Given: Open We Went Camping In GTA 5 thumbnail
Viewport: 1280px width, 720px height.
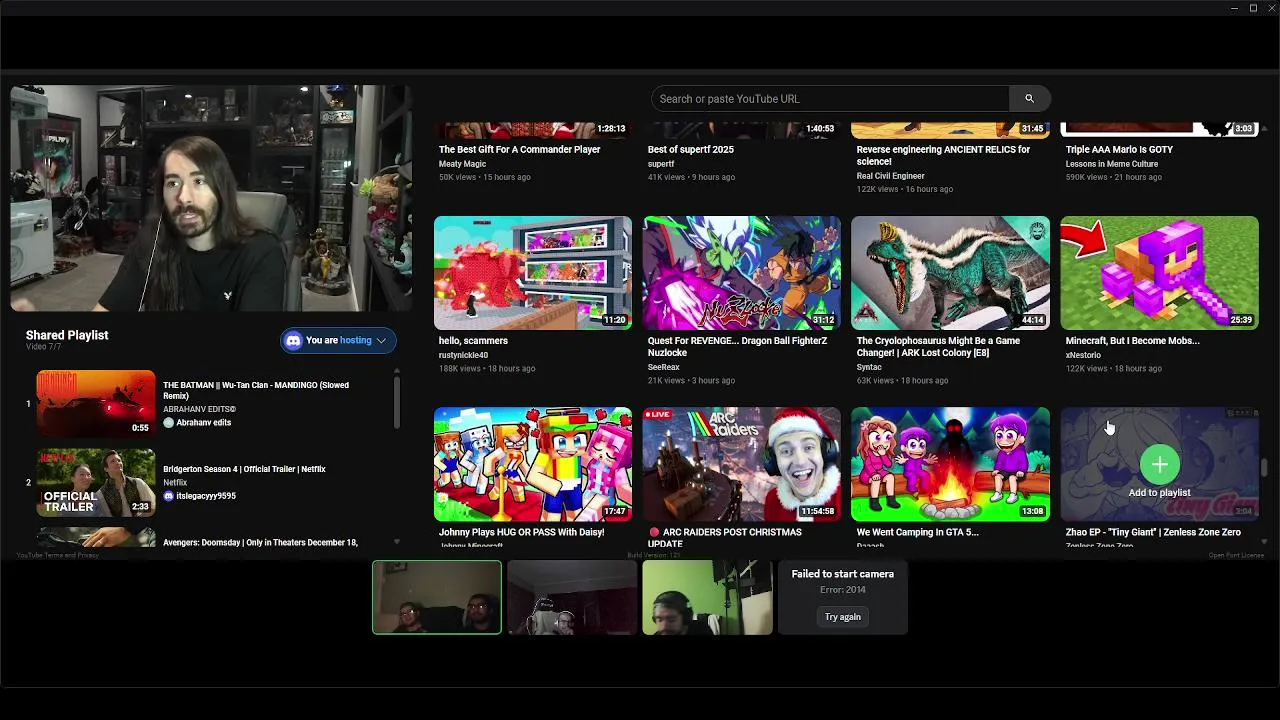Looking at the screenshot, I should tap(950, 464).
